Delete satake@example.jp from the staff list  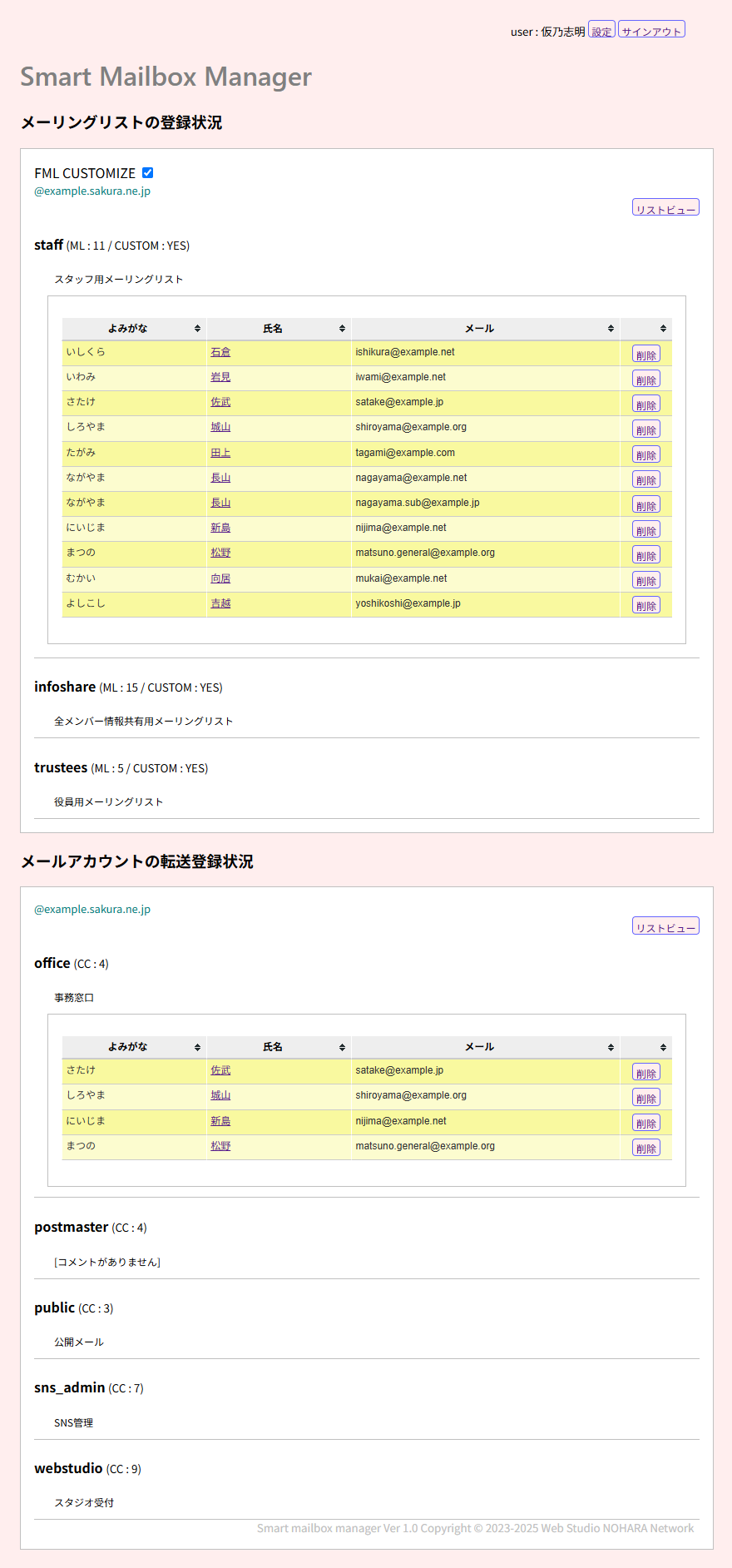click(646, 404)
